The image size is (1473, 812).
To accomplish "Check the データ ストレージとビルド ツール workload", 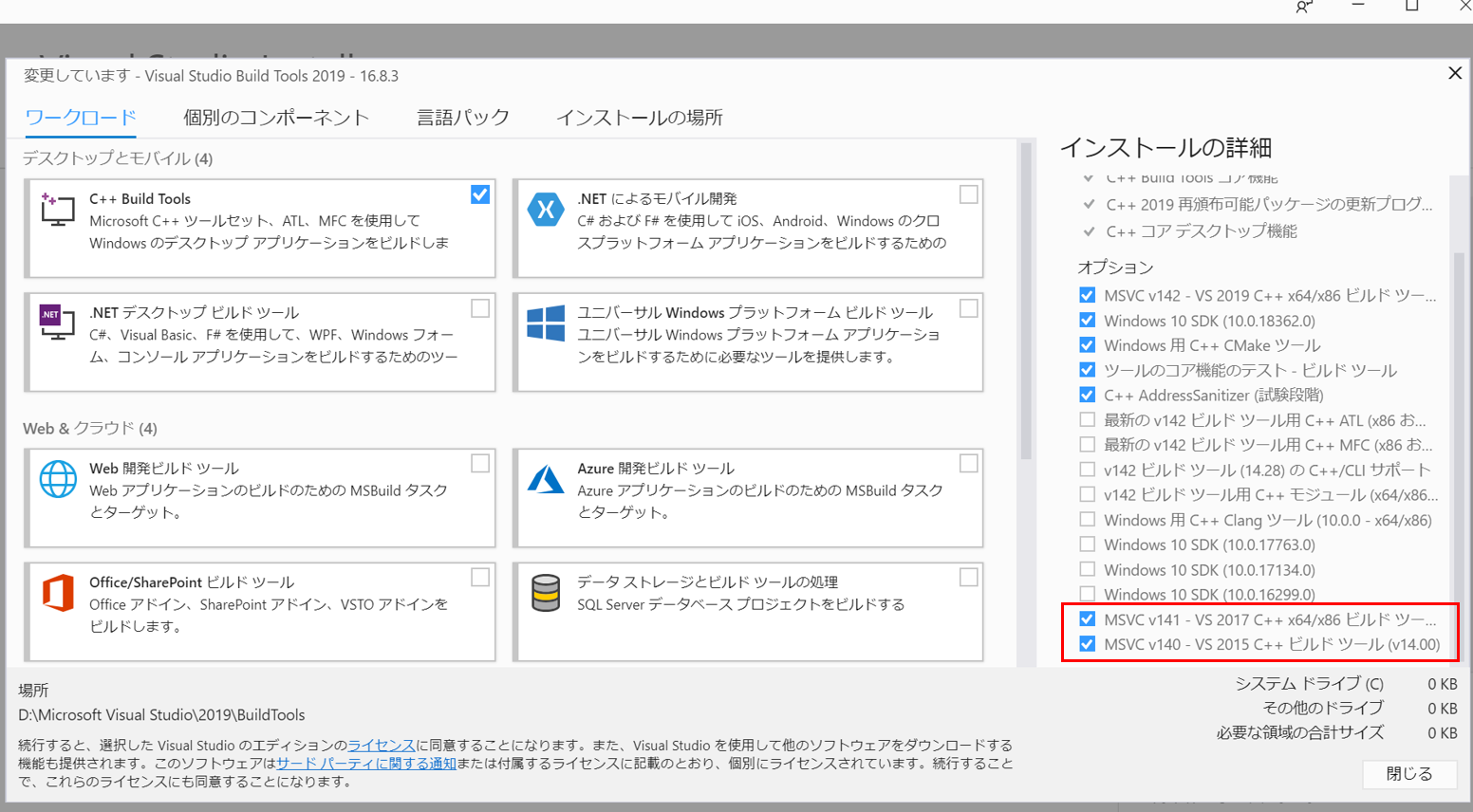I will (x=968, y=577).
